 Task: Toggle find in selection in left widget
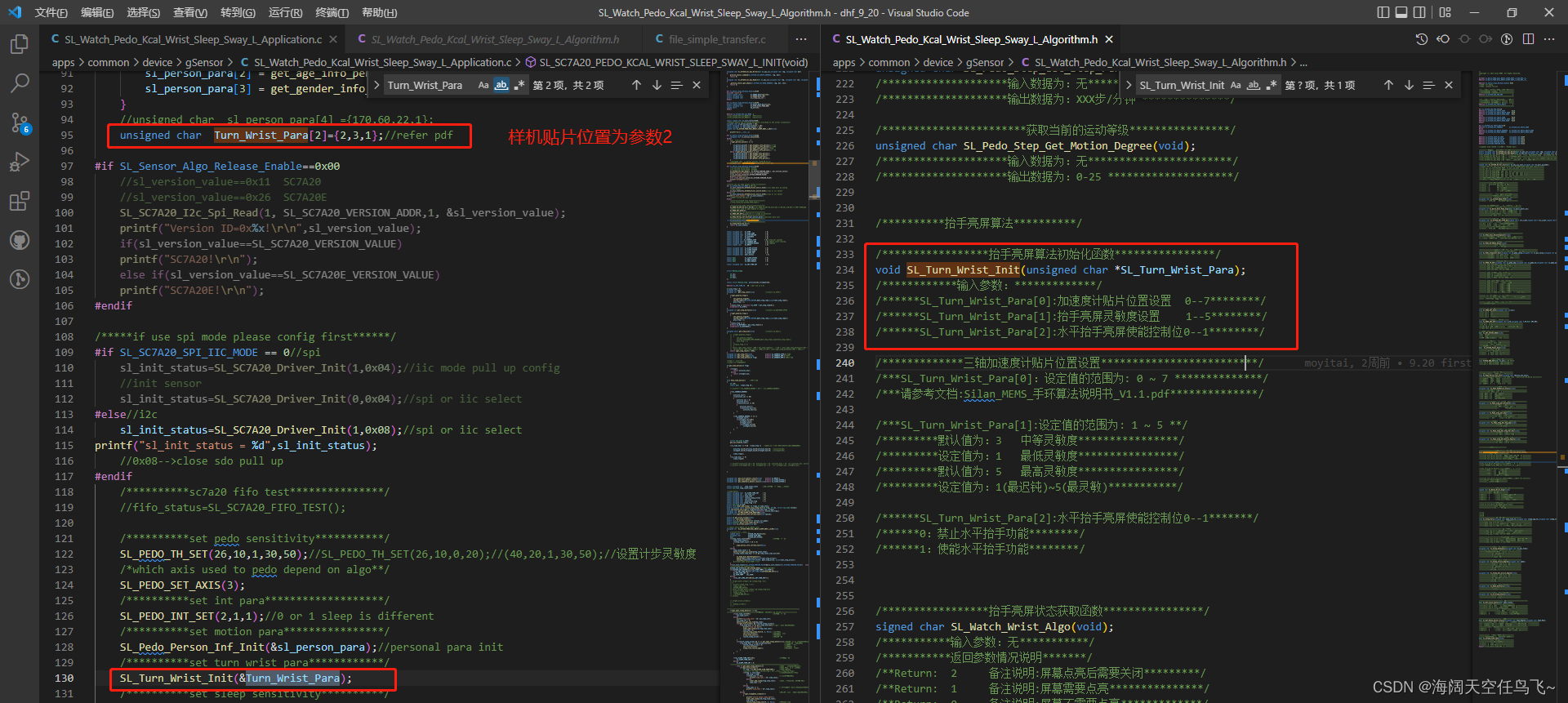(676, 85)
